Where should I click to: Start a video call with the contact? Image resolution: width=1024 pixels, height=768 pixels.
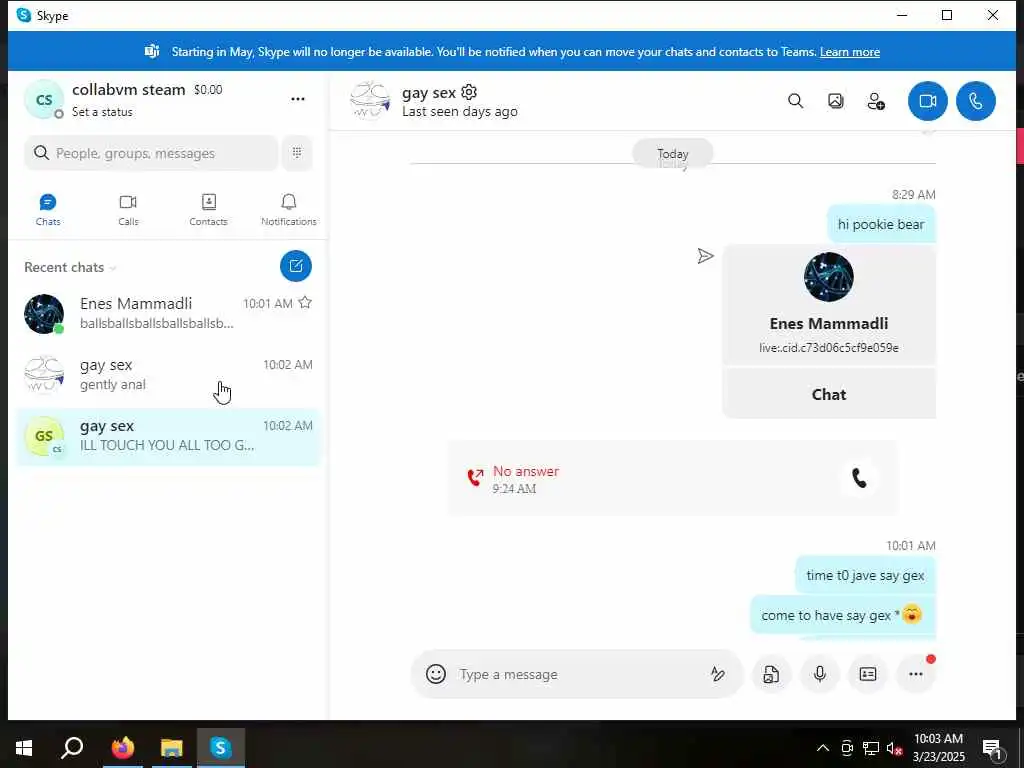(927, 101)
